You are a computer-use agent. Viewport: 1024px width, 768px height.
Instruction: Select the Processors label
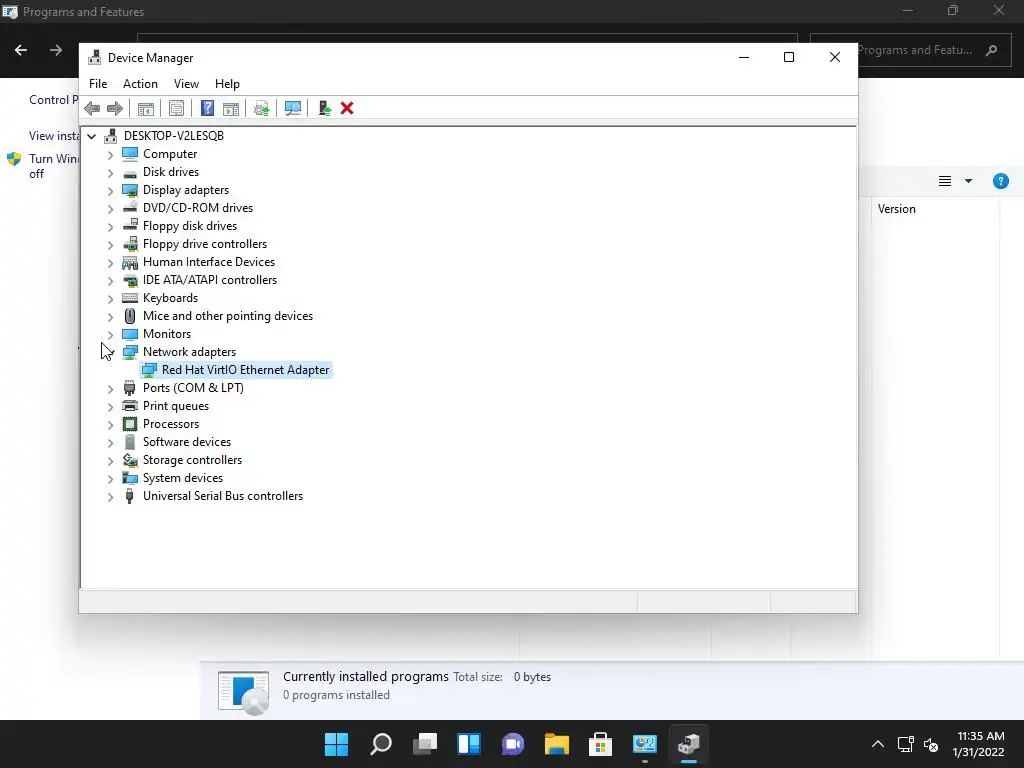(x=171, y=424)
